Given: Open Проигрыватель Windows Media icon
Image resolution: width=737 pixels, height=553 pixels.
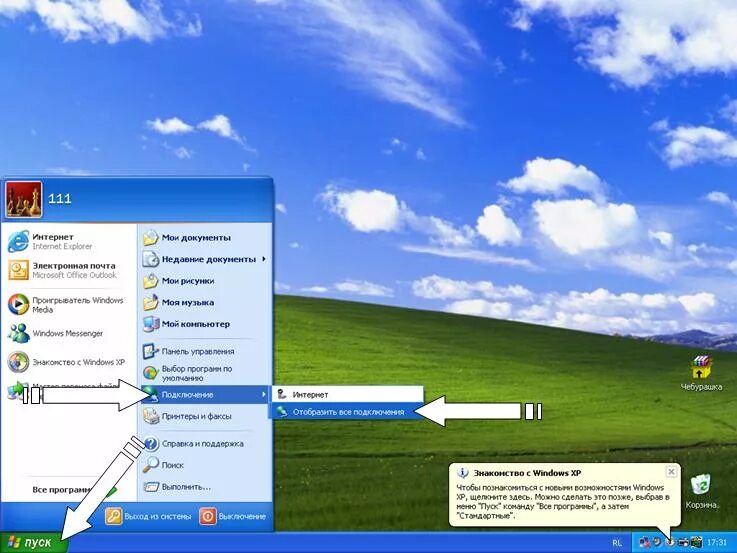Looking at the screenshot, I should click(x=18, y=304).
